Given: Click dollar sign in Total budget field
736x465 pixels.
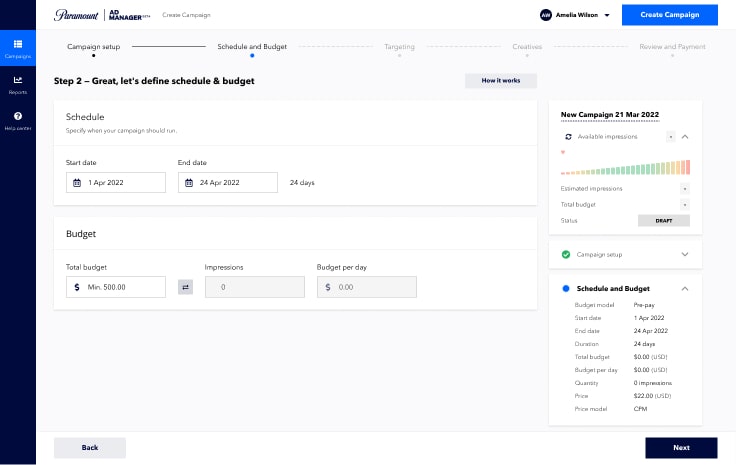Looking at the screenshot, I should (77, 287).
